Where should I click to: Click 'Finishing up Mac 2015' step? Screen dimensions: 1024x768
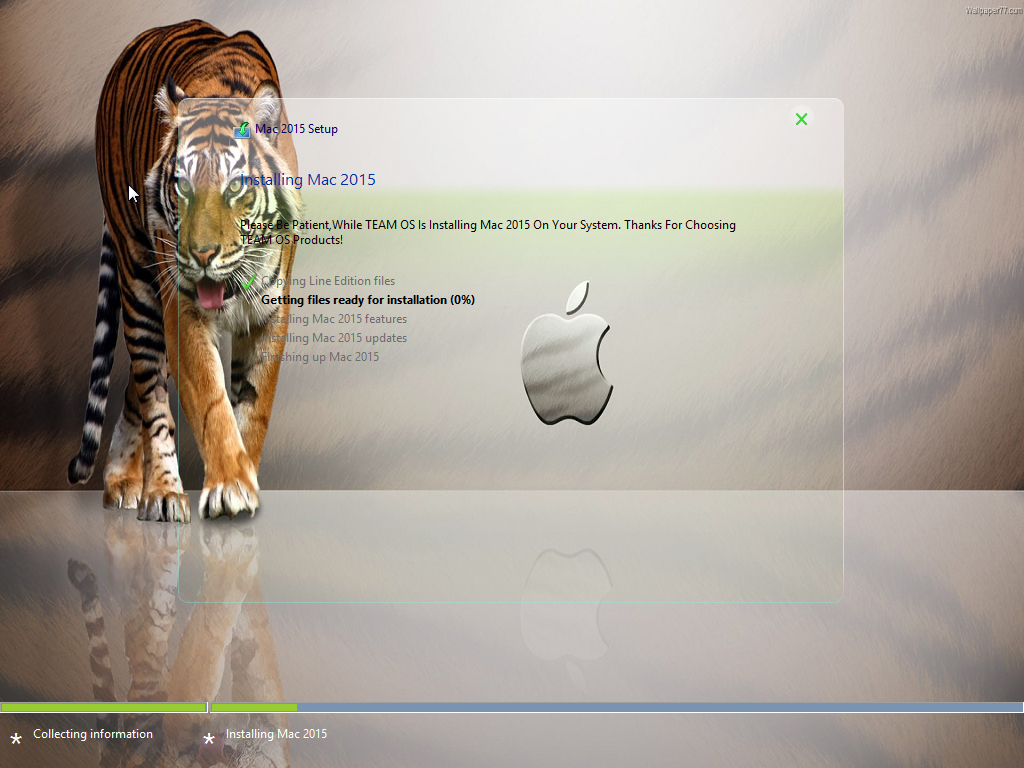click(319, 357)
